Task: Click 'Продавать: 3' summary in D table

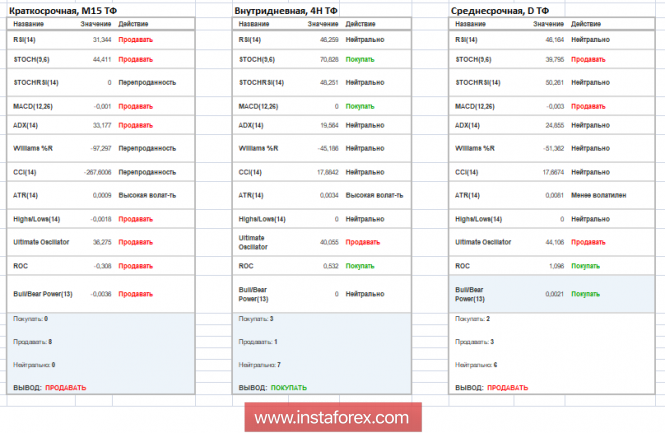Action: tap(475, 342)
